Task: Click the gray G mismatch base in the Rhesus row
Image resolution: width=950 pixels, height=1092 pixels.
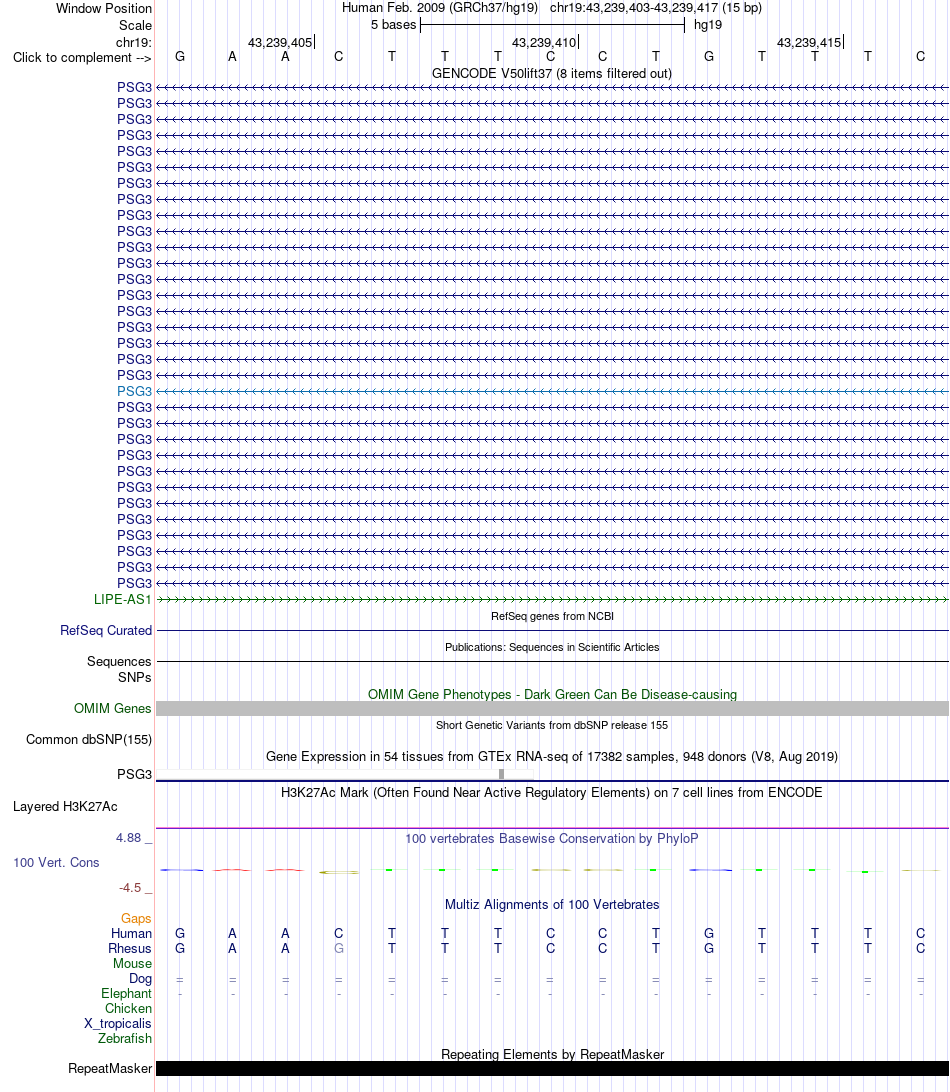Action: (338, 949)
